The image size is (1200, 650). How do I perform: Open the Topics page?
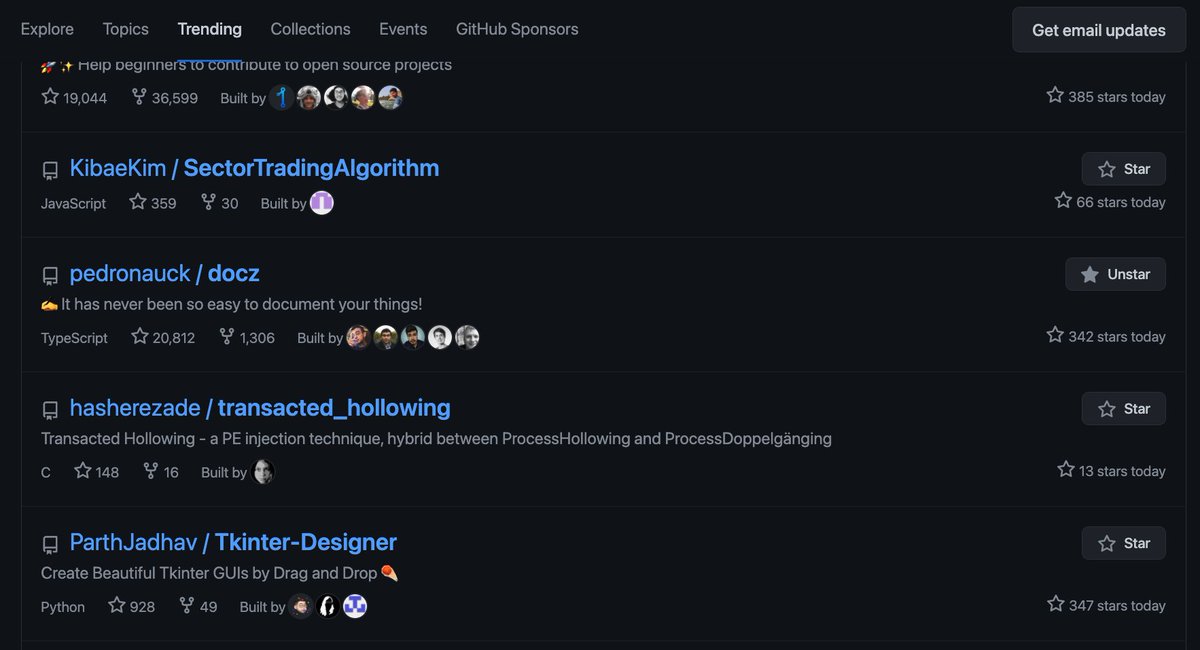coord(125,29)
